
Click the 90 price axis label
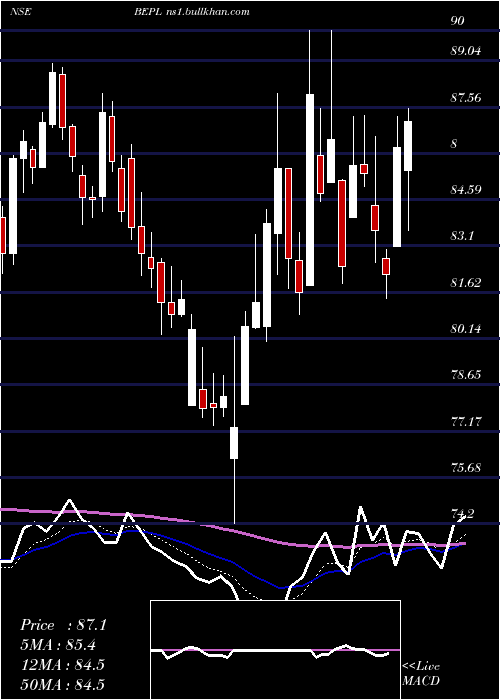pyautogui.click(x=458, y=21)
